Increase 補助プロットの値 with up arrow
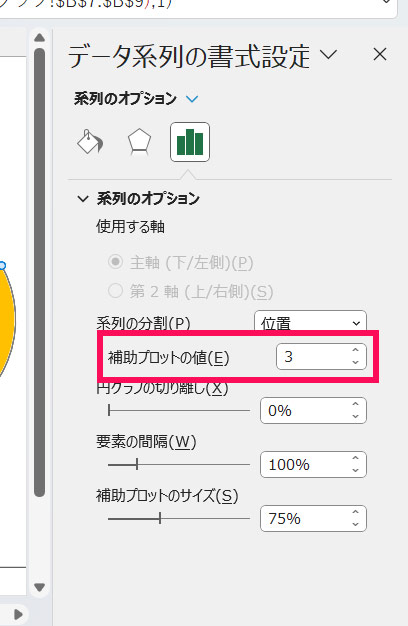 355,350
